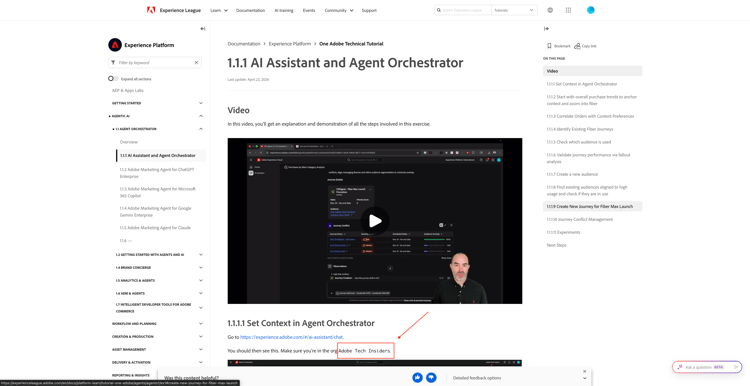Screen dimensions: 750x386
Task: Open Documentation breadcrumb link
Action: coord(244,44)
